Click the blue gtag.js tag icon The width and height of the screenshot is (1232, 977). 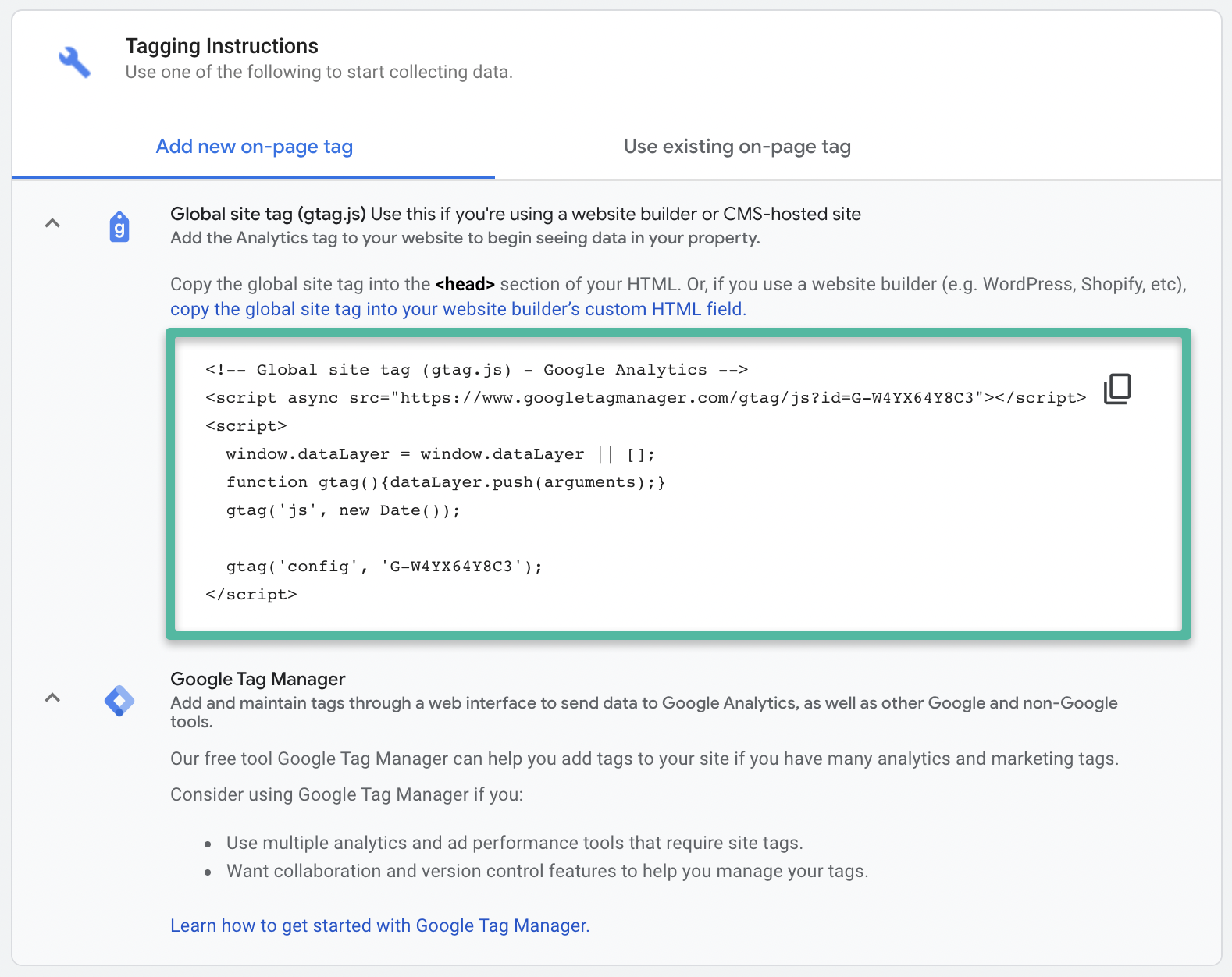tap(119, 227)
